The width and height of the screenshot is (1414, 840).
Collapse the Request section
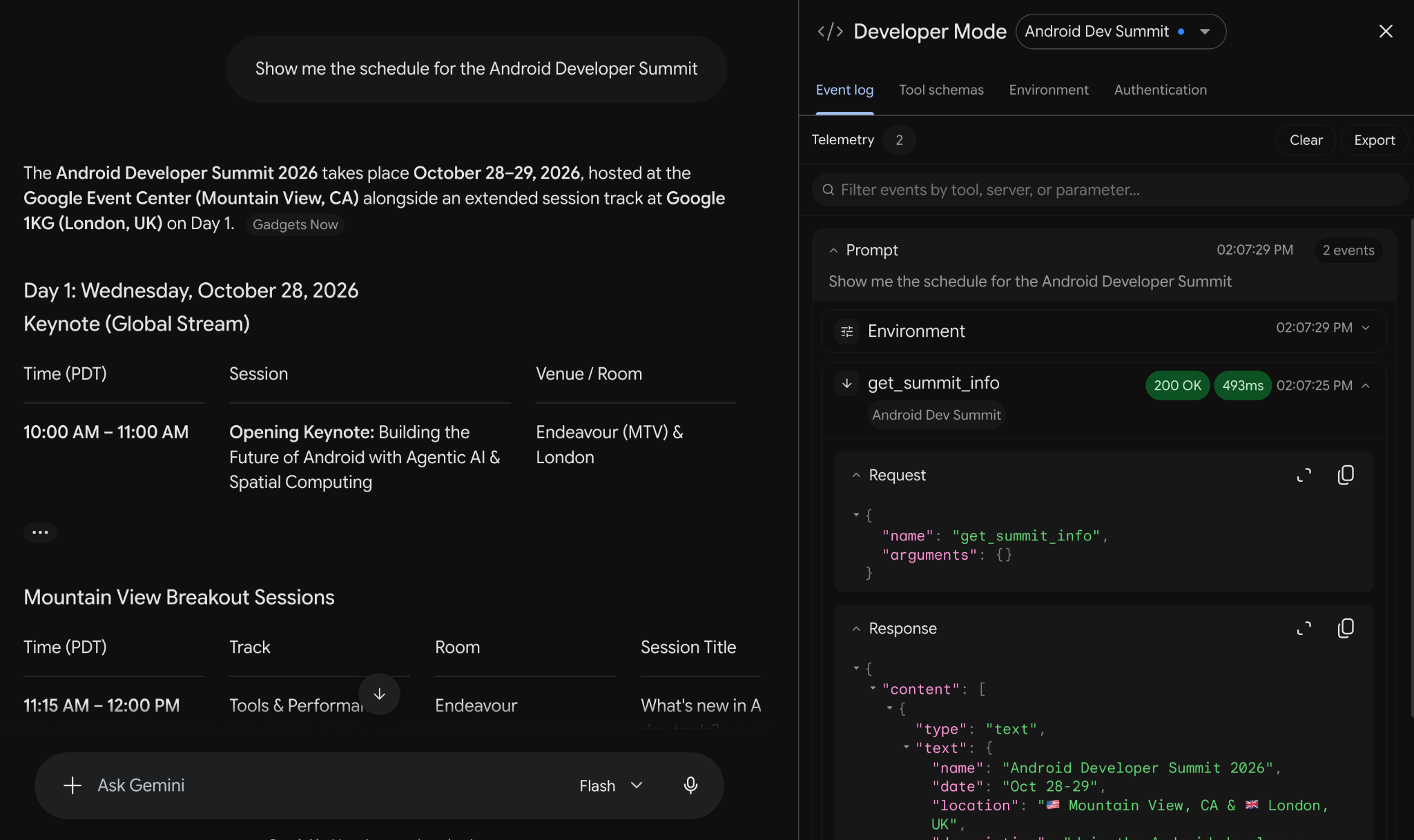(856, 475)
